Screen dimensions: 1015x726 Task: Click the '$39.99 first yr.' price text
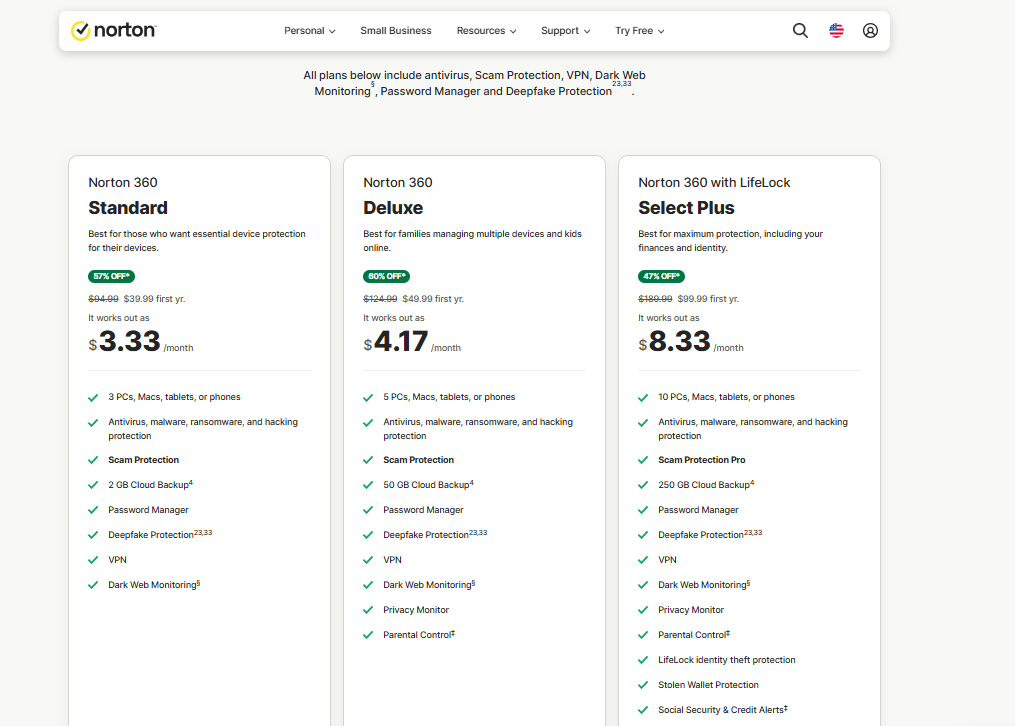[154, 299]
